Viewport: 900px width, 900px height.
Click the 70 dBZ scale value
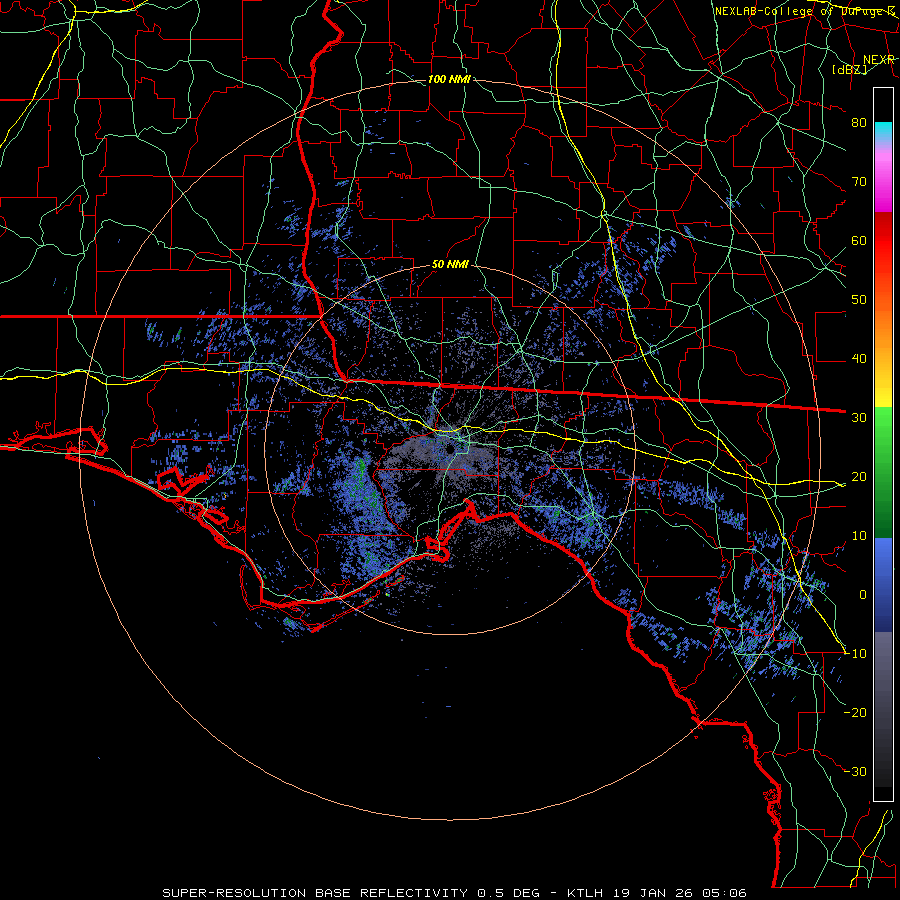coord(859,181)
